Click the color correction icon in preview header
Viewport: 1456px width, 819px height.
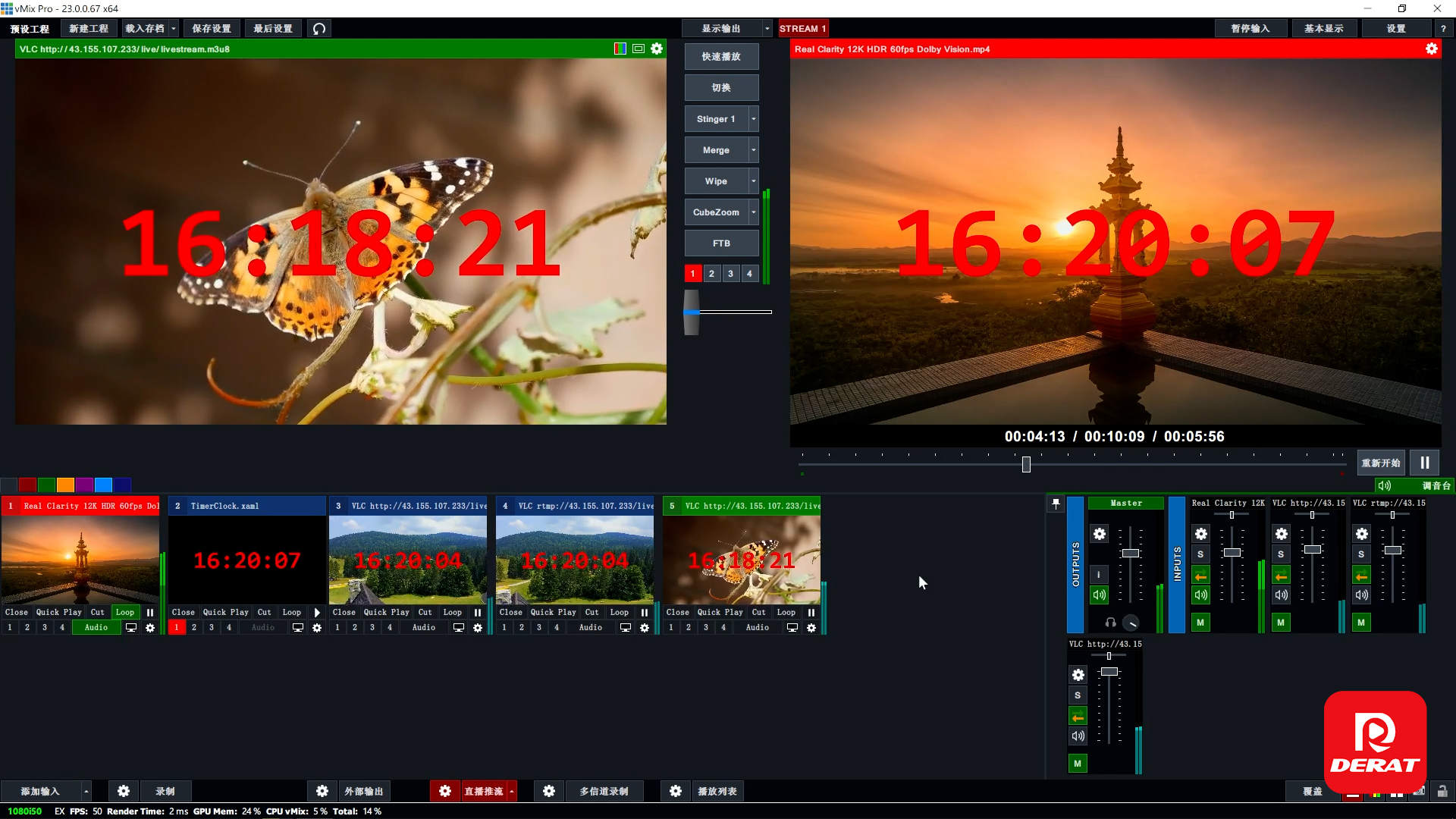tap(620, 49)
